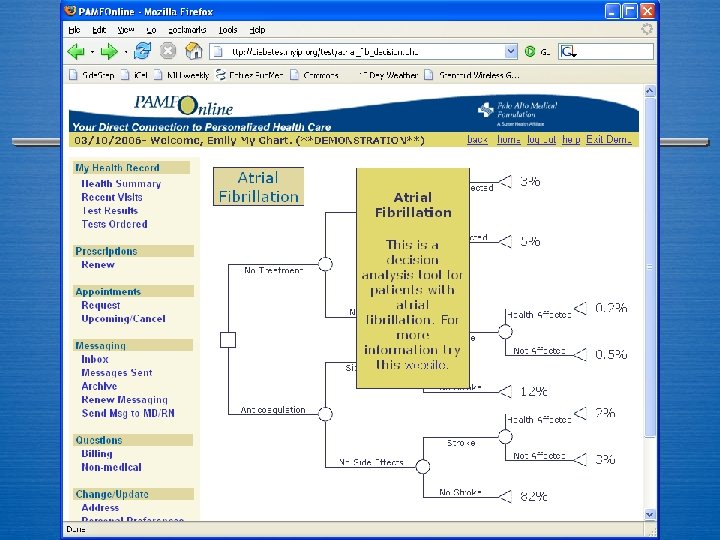The height and width of the screenshot is (540, 720).
Task: Click the vertical scrollbar thumb
Action: [x=649, y=267]
